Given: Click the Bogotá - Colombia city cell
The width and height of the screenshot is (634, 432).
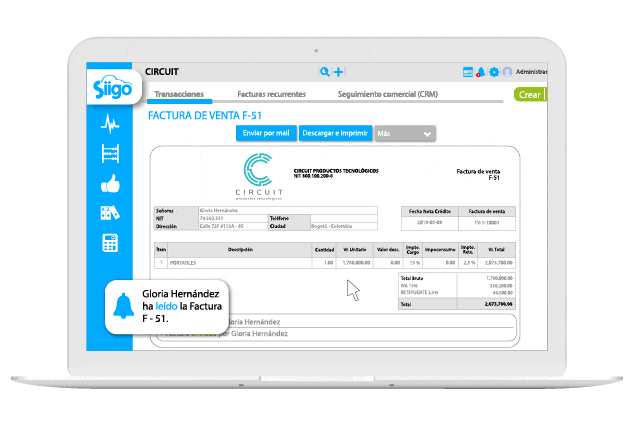Looking at the screenshot, I should pos(344,226).
